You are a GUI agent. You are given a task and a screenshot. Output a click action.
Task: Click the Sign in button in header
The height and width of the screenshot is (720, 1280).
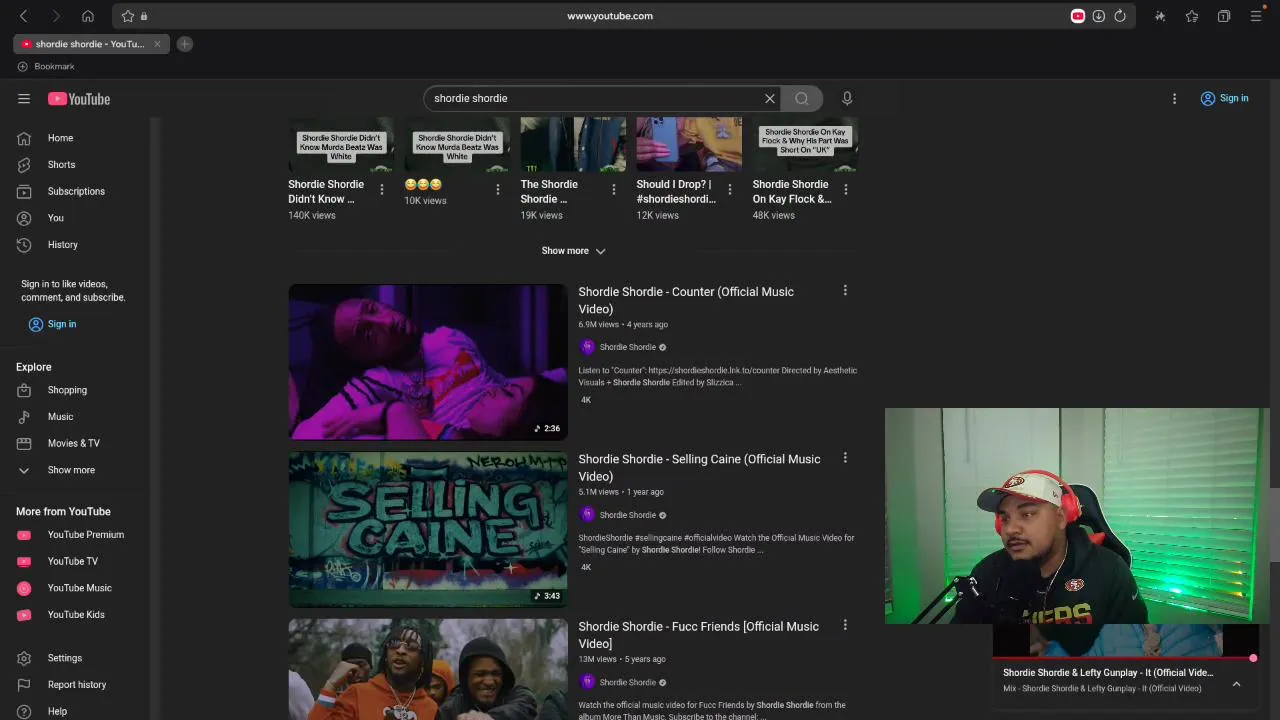point(1225,98)
